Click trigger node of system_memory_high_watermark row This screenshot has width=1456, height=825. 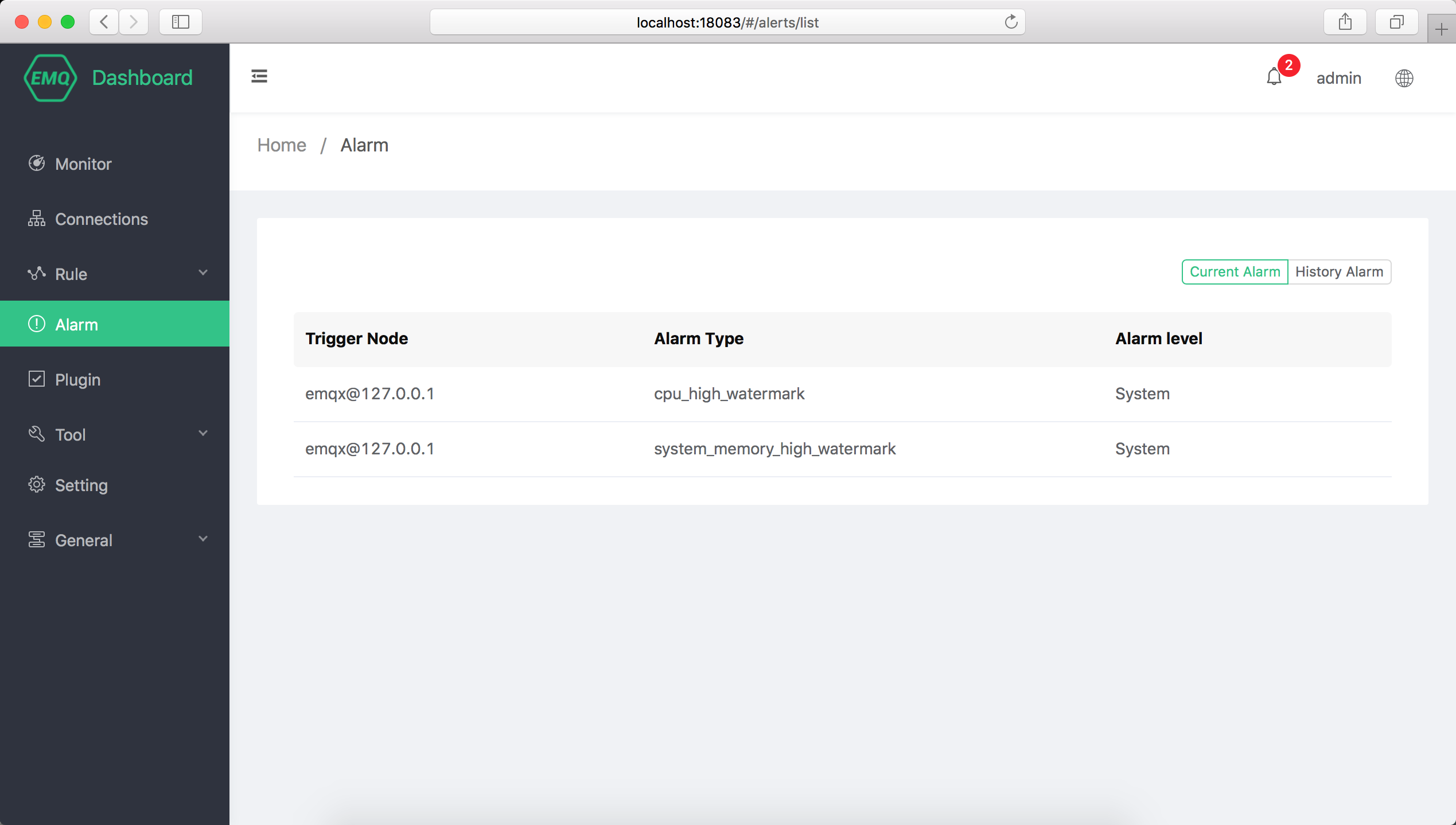[x=369, y=449]
